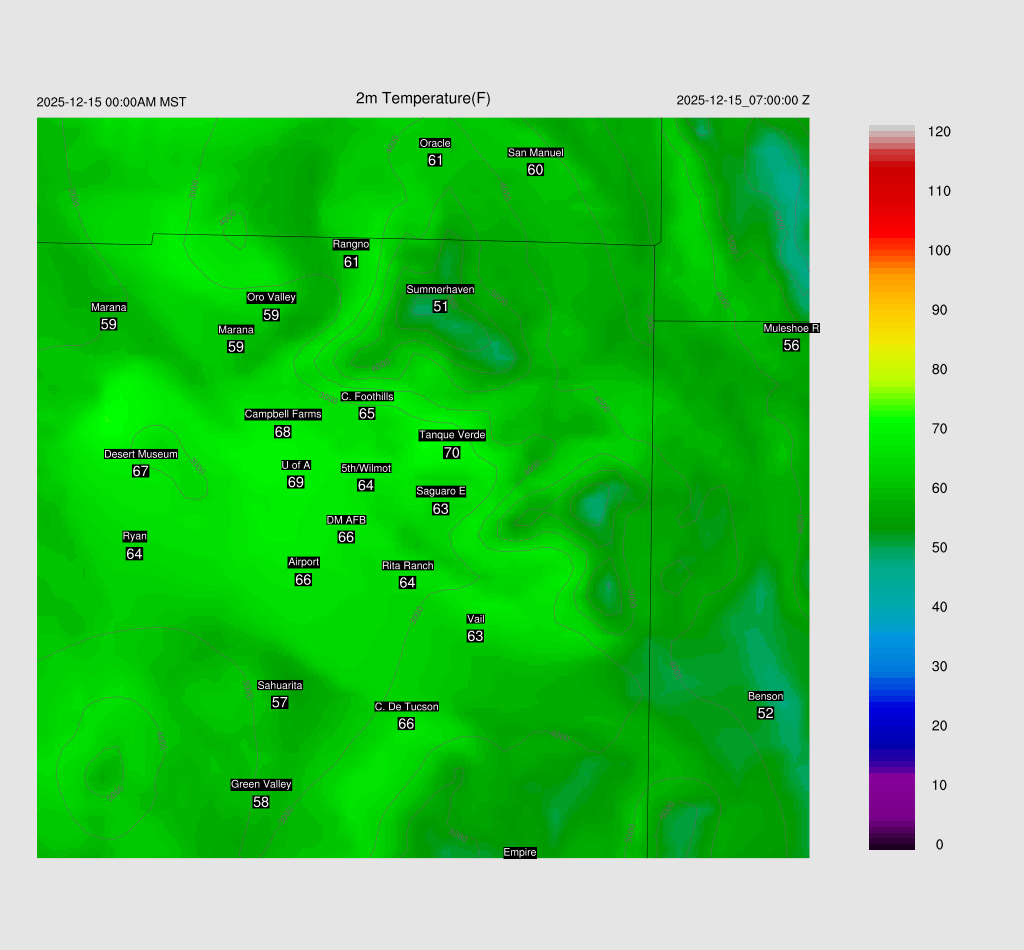
Task: Pick the purple band near 10 on colorbar
Action: [891, 785]
